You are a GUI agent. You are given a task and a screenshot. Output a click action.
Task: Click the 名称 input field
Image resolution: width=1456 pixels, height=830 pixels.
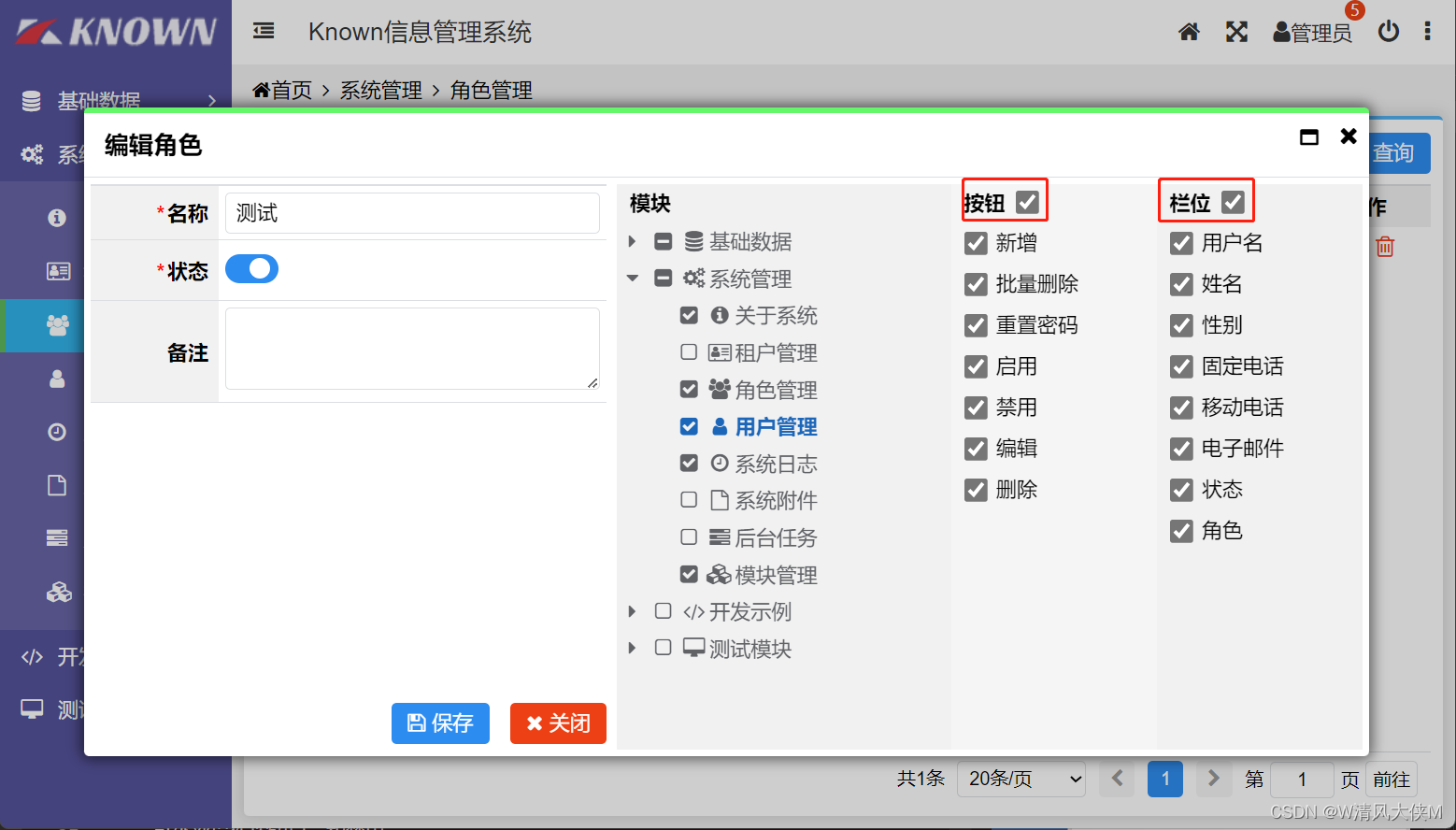tap(412, 213)
